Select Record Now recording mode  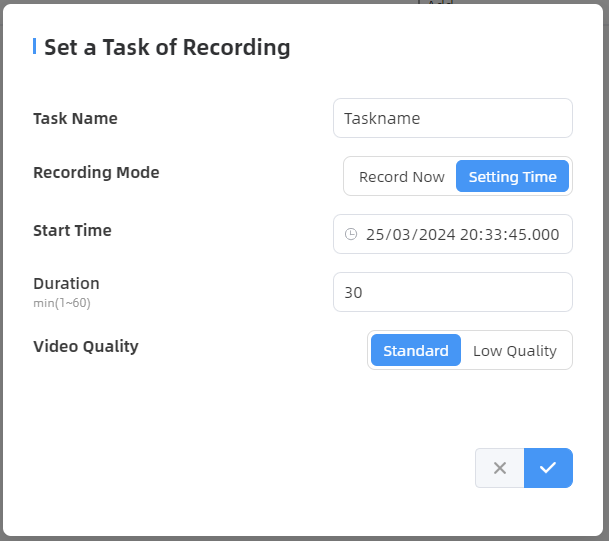401,177
